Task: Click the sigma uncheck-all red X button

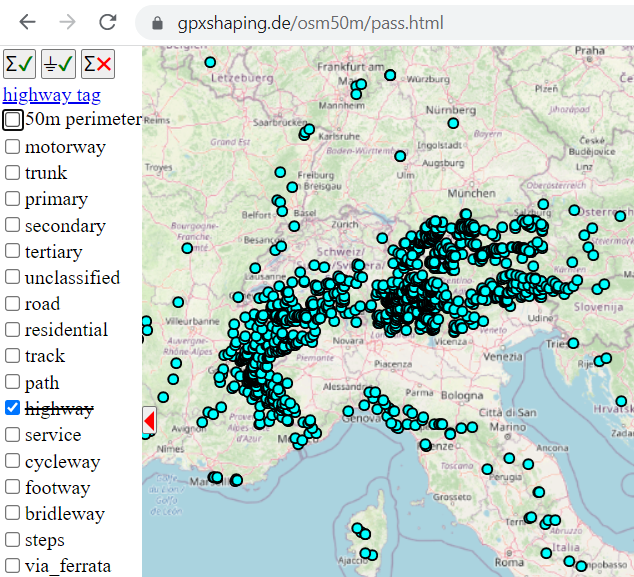Action: point(98,64)
